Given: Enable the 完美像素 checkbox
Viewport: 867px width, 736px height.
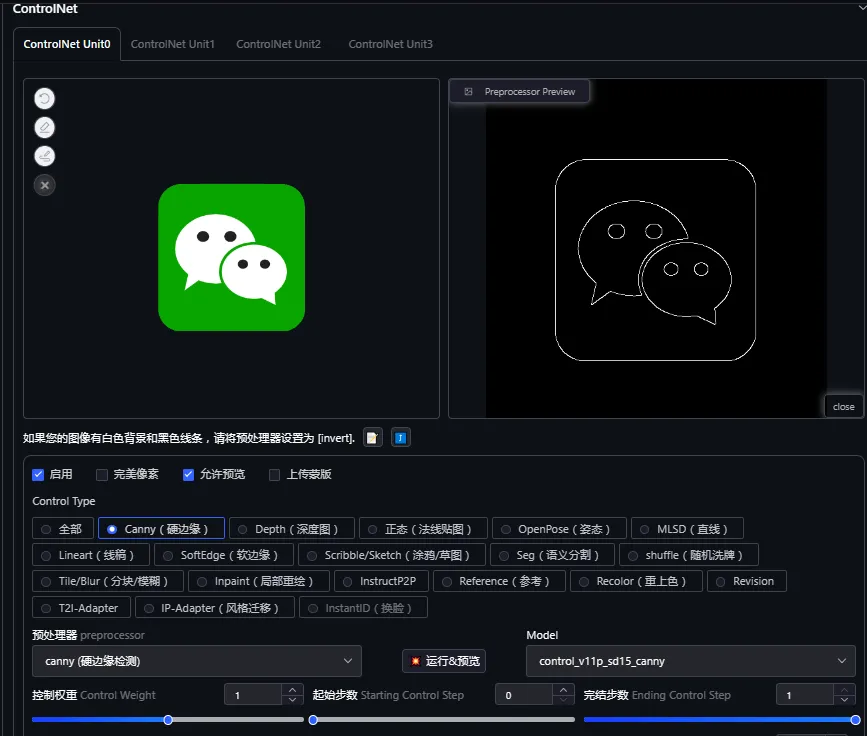Looking at the screenshot, I should pyautogui.click(x=102, y=475).
